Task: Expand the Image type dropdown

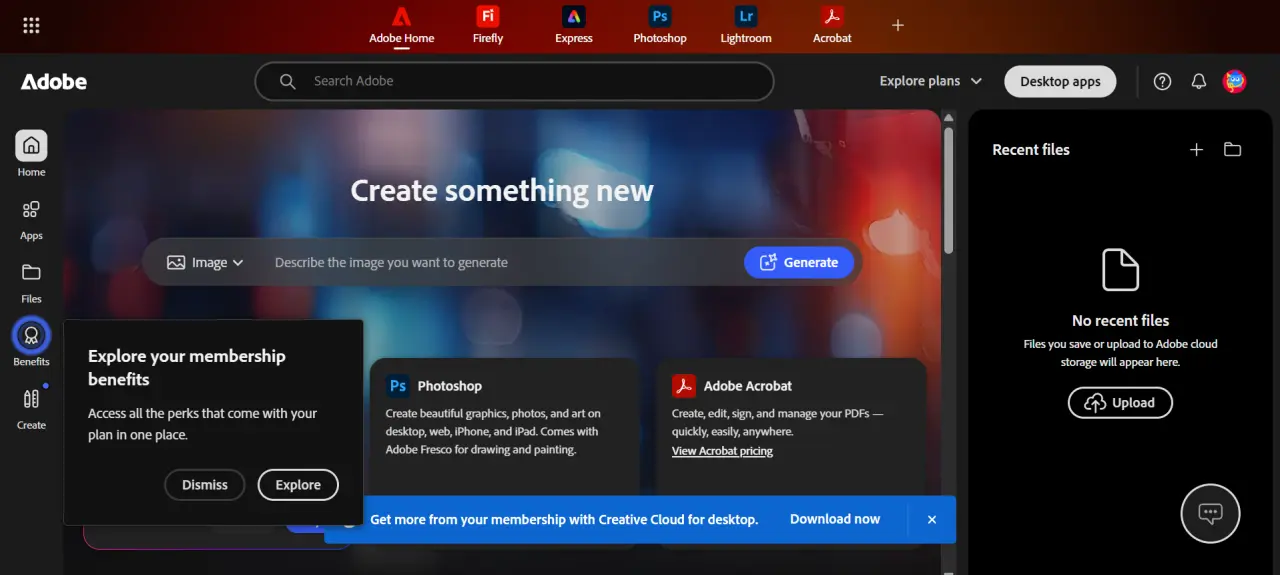Action: pyautogui.click(x=205, y=262)
